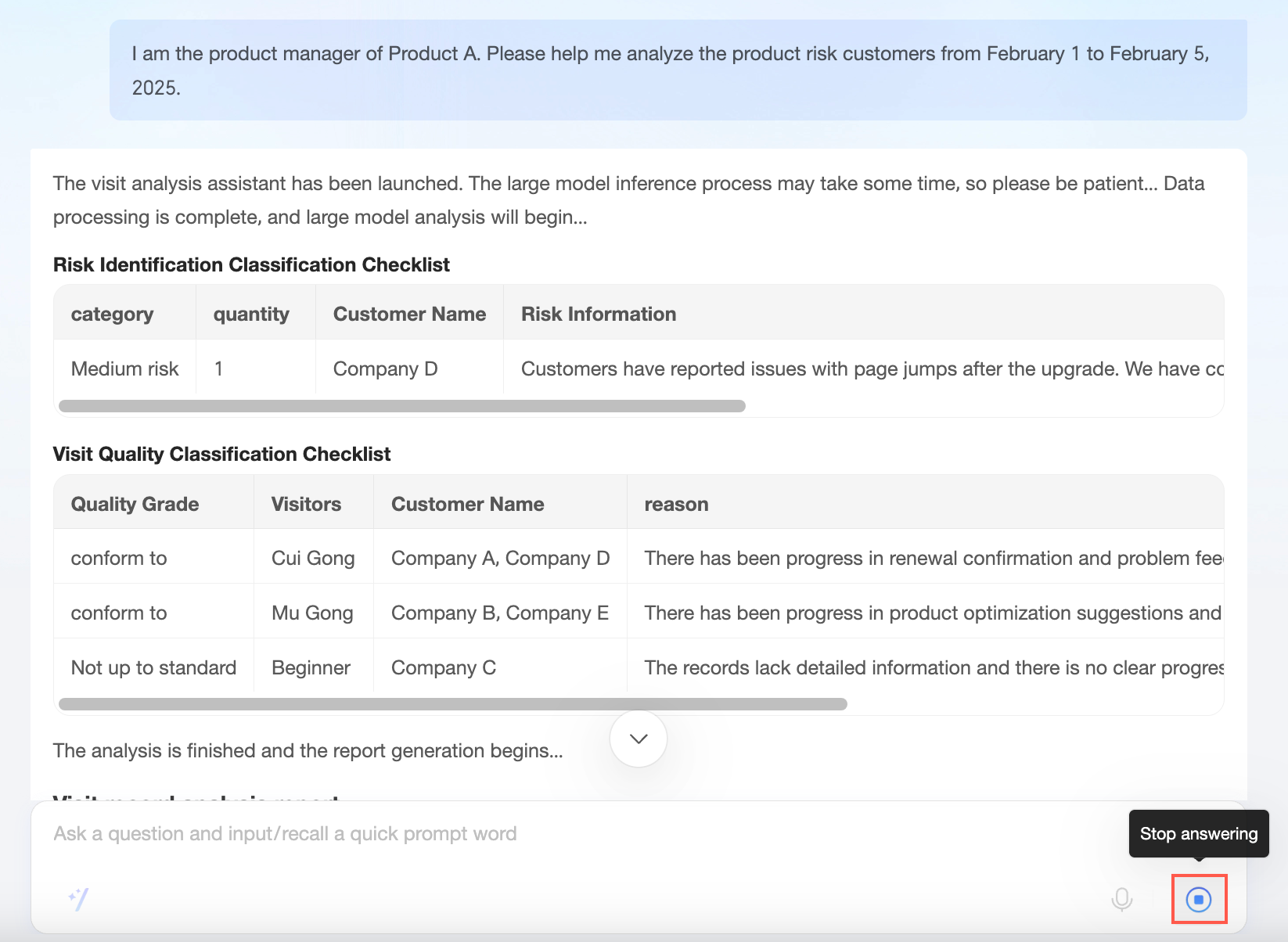Select the "Not up to standard" grade cell

point(153,667)
